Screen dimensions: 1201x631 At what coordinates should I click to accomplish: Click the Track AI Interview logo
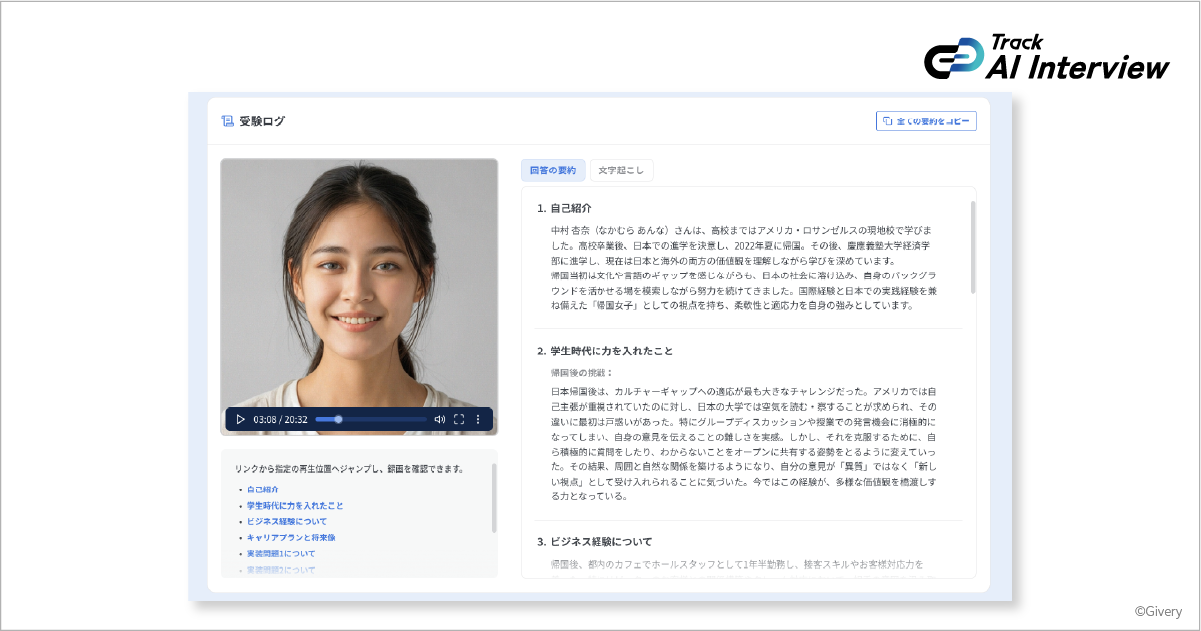tap(1046, 58)
